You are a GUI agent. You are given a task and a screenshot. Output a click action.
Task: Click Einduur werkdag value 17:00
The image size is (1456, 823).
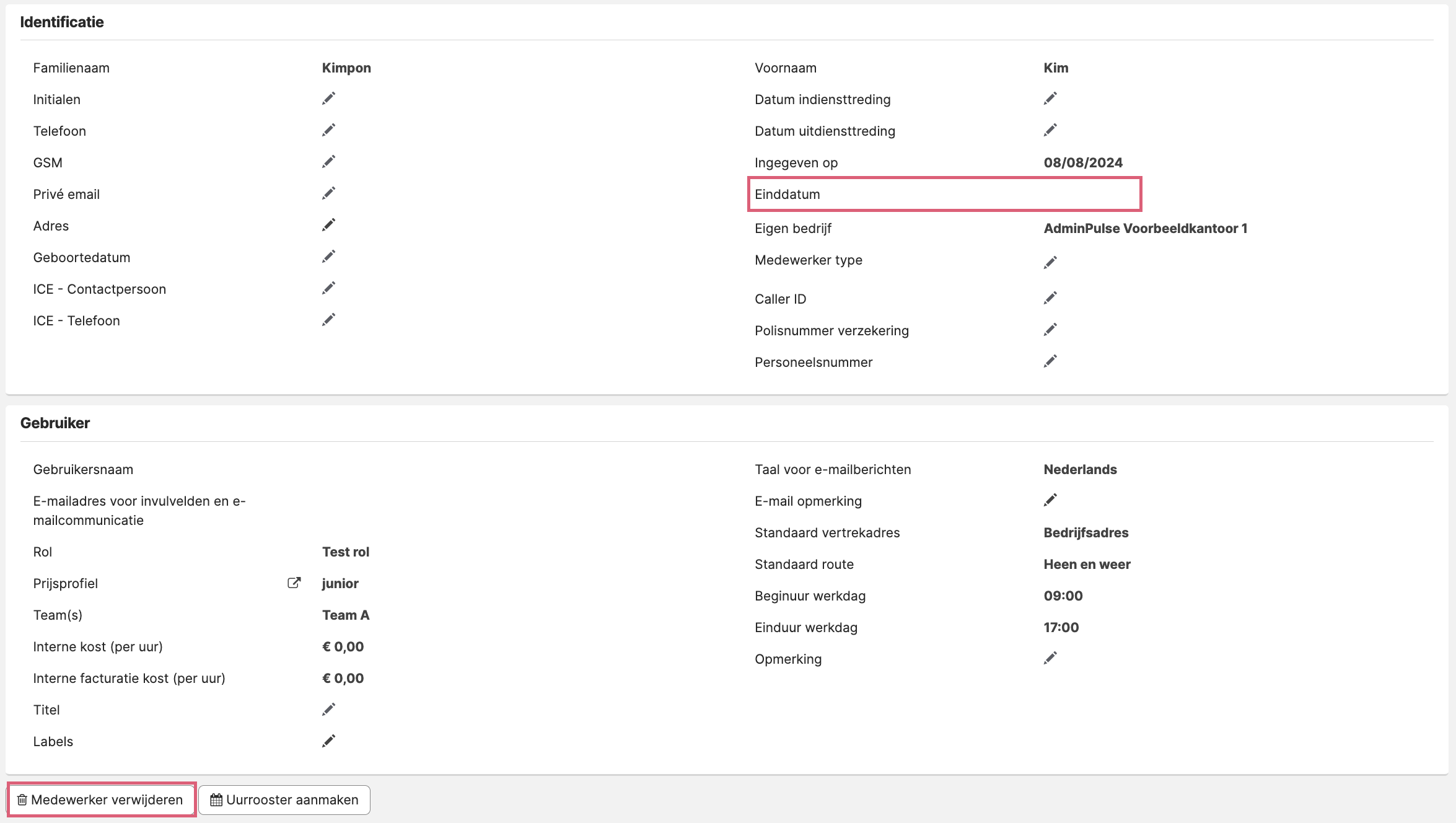1061,628
